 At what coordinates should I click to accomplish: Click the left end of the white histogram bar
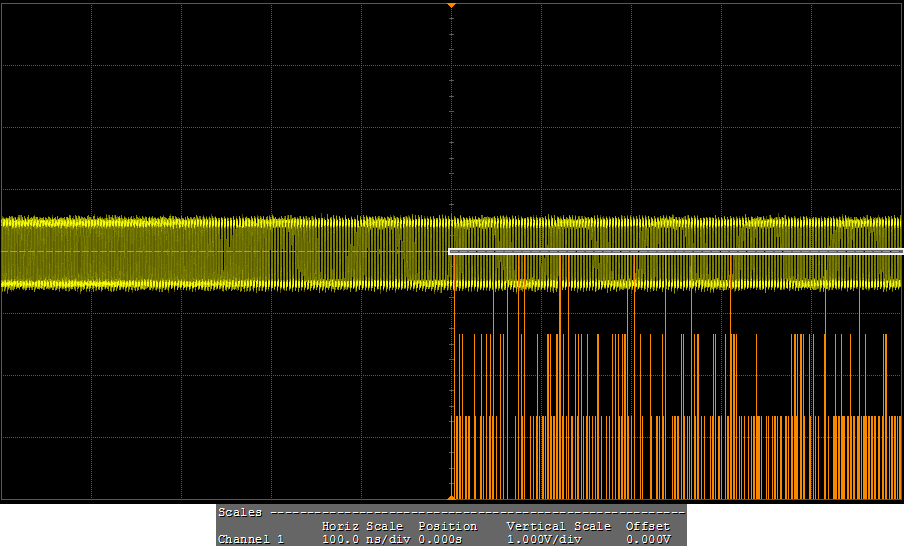[453, 252]
